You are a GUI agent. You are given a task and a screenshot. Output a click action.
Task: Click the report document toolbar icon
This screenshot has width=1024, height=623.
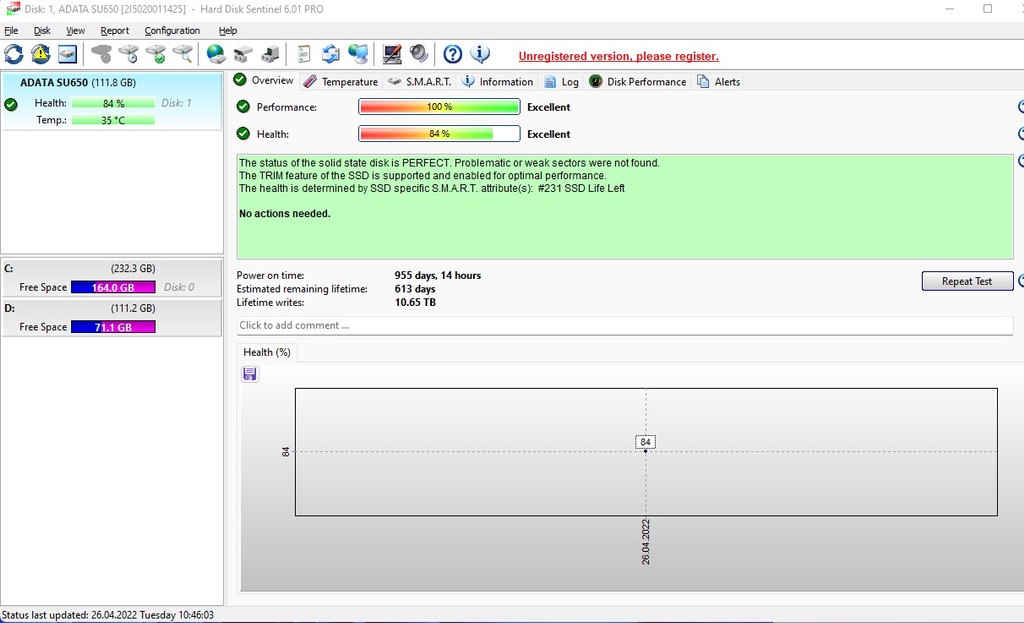coord(304,54)
